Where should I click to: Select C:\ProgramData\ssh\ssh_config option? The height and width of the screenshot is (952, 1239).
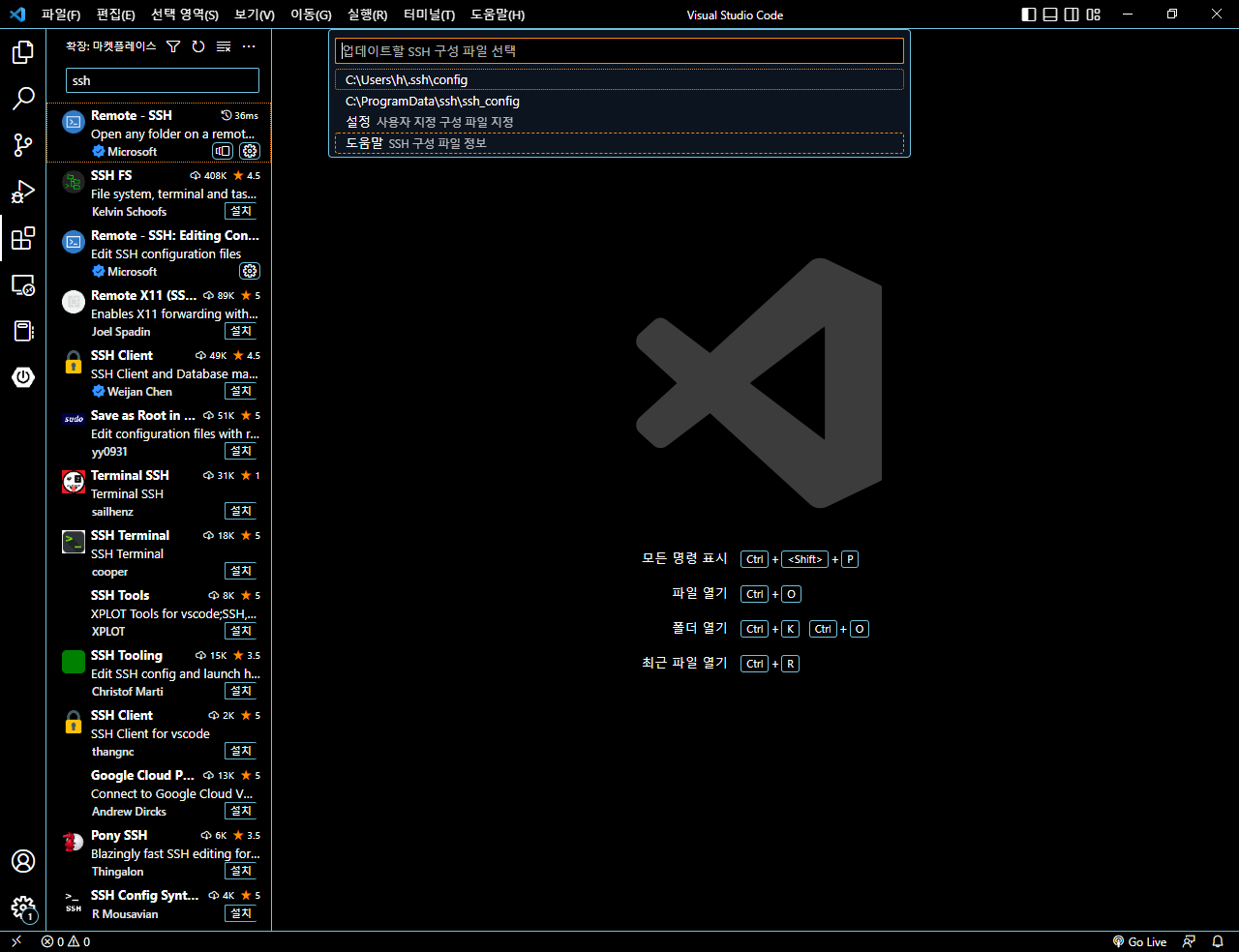(619, 101)
